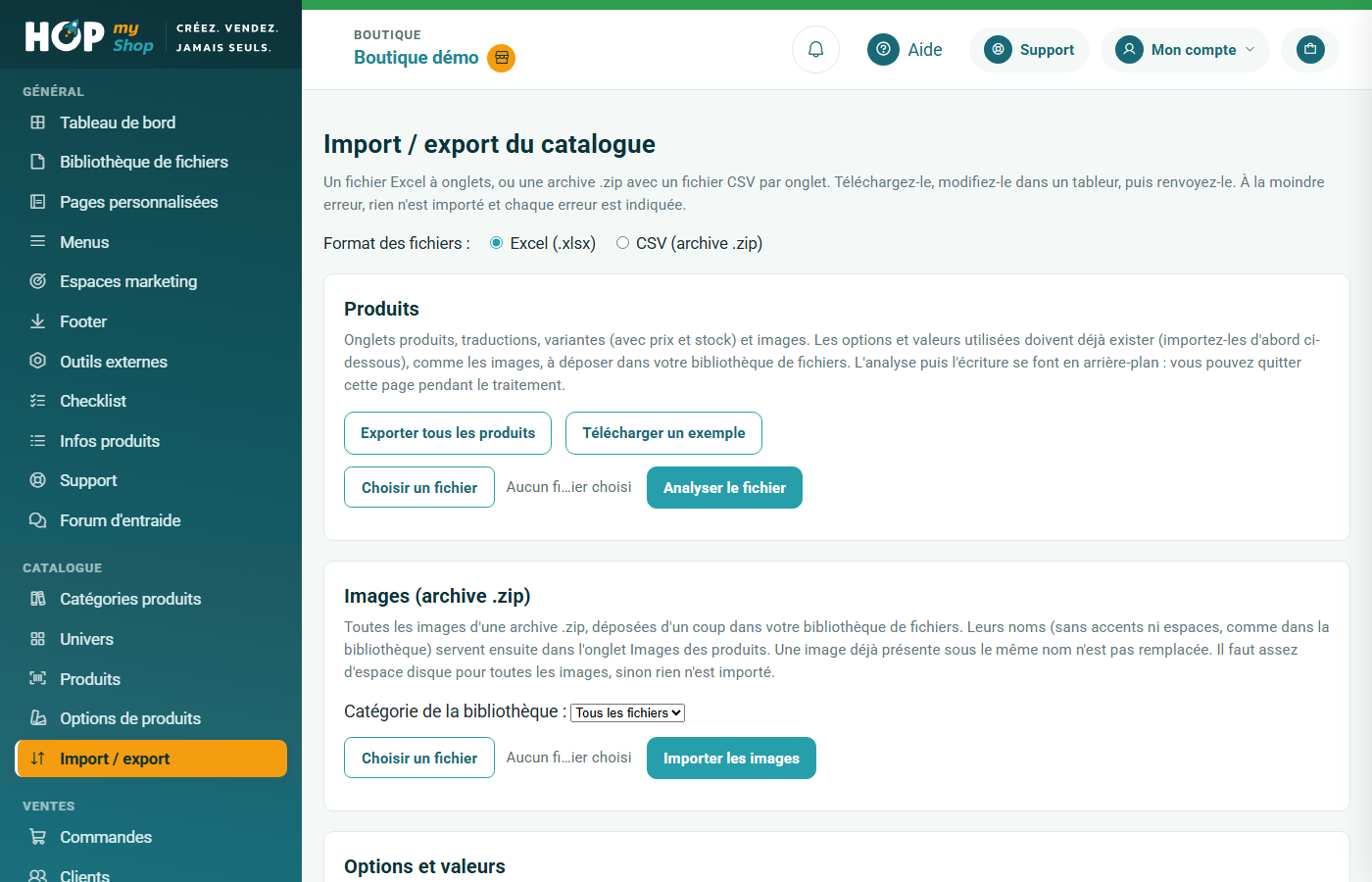
Task: Click the Forum d'entraide chat icon
Action: 38,520
